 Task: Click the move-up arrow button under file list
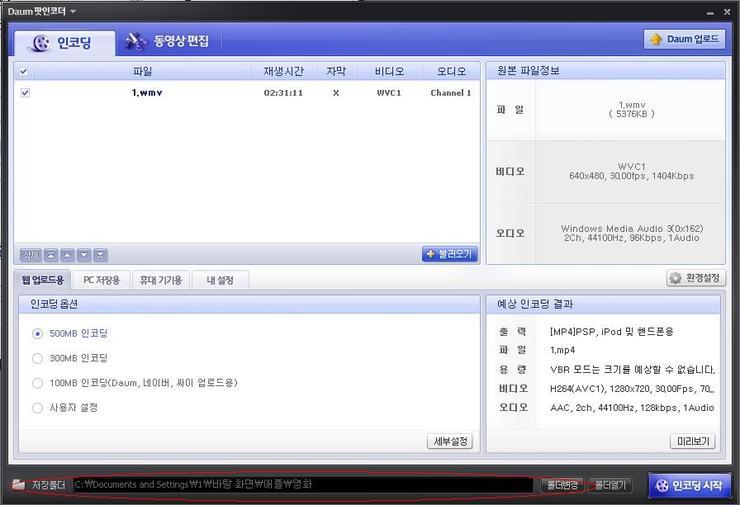pos(67,255)
